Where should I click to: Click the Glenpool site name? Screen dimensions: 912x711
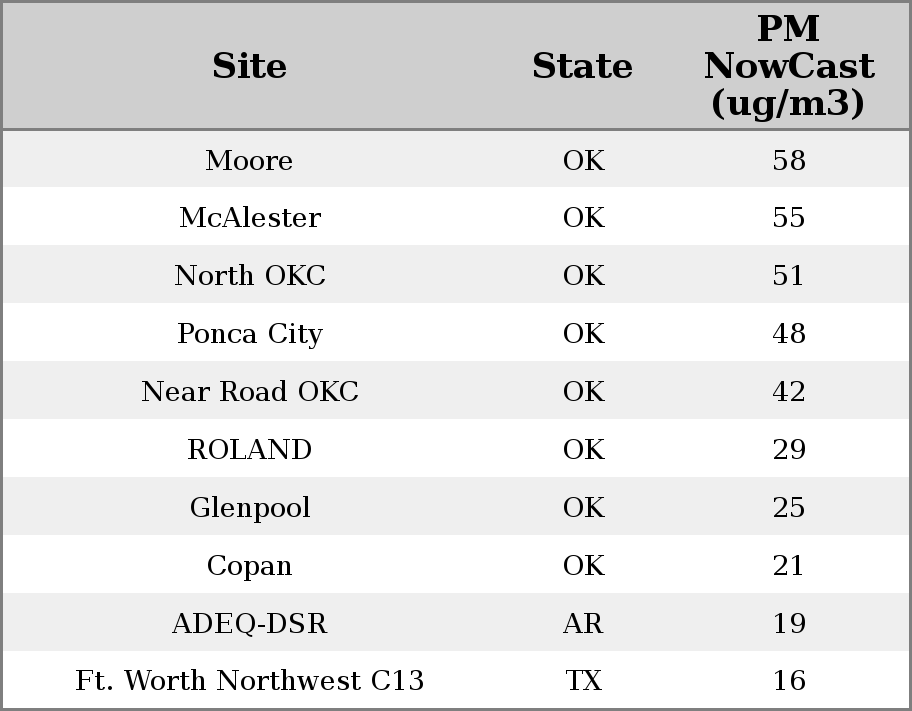(249, 508)
